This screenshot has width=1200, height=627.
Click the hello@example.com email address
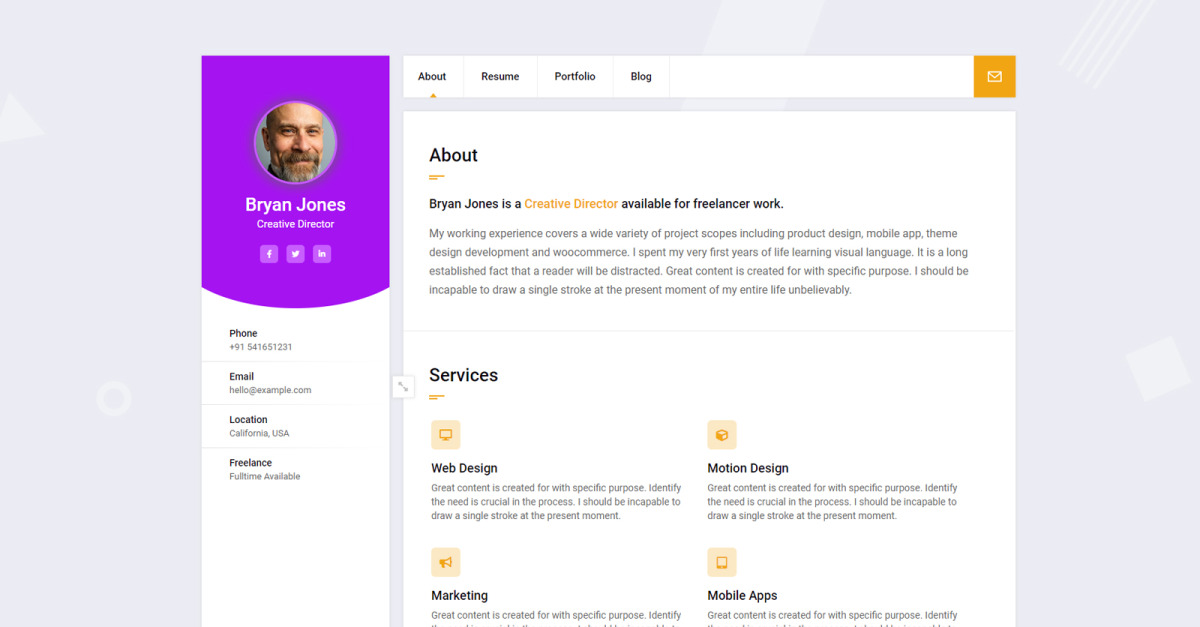[x=270, y=390]
